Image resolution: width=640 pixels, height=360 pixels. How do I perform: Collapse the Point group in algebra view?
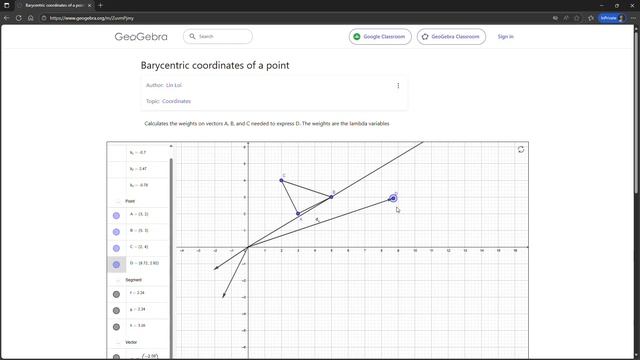[x=118, y=201]
